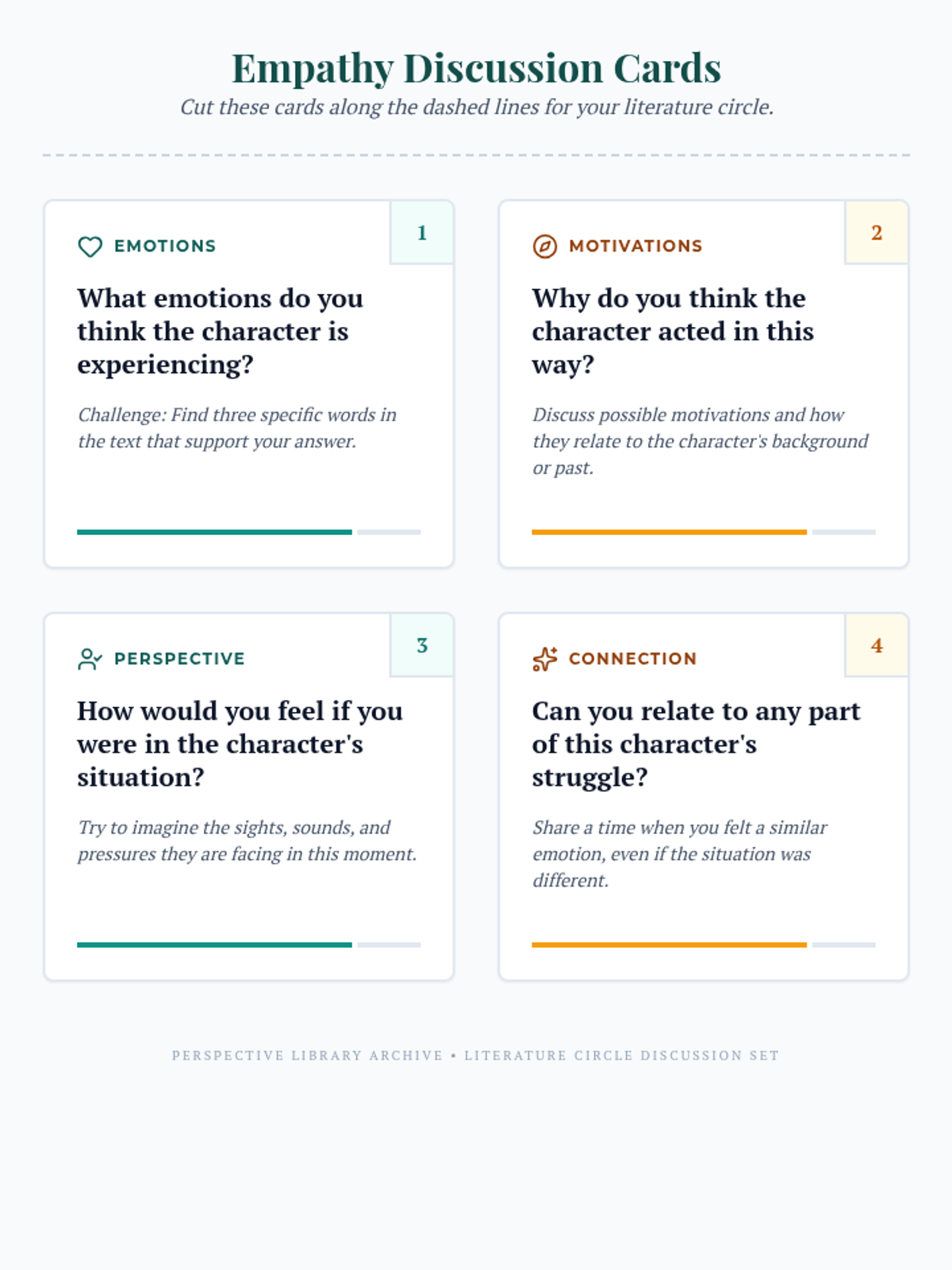Image resolution: width=952 pixels, height=1270 pixels.
Task: Click the teal progress bar on Perspective card
Action: [x=214, y=945]
